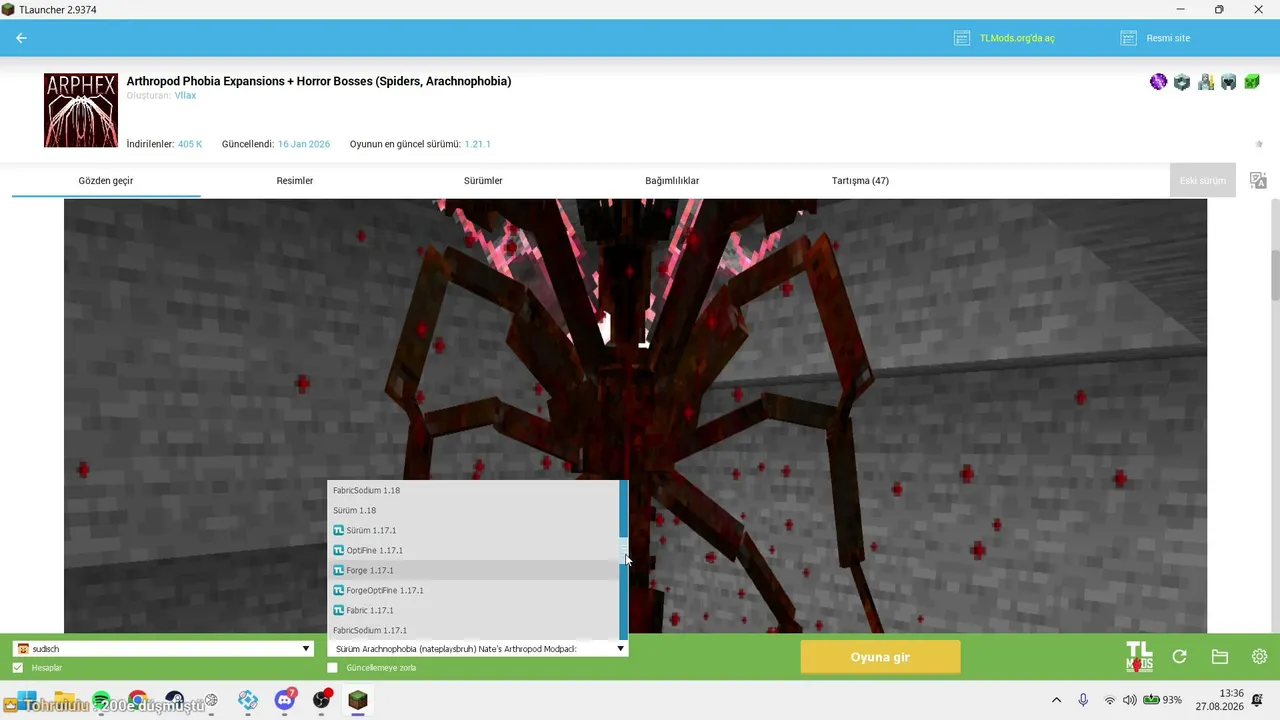Screen dimensions: 1280x720
Task: Click the microphone tray icon
Action: coord(1083,700)
